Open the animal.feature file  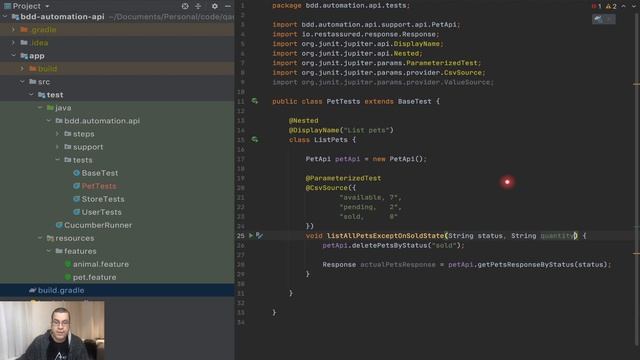coord(101,264)
